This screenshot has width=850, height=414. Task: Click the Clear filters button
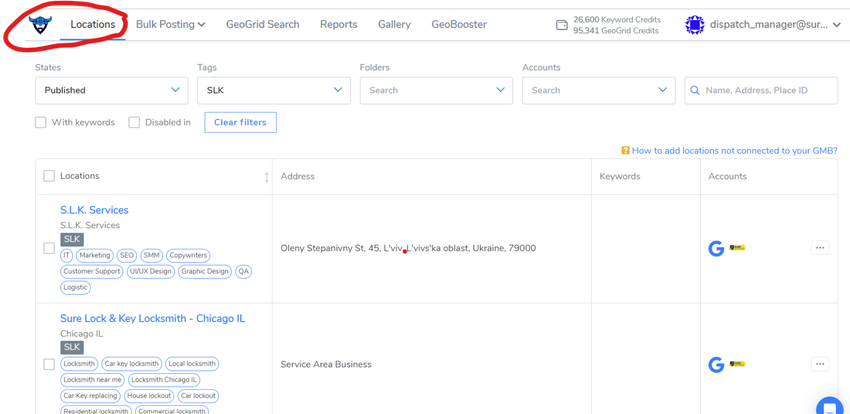240,122
